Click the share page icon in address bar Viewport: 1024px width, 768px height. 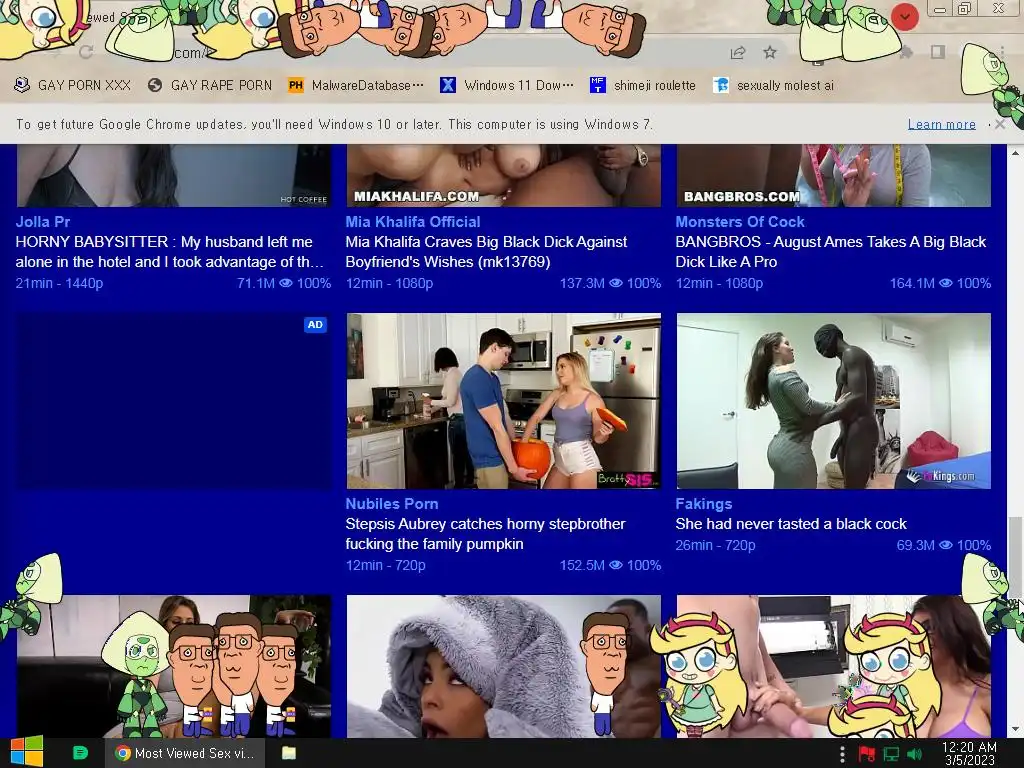[x=738, y=53]
